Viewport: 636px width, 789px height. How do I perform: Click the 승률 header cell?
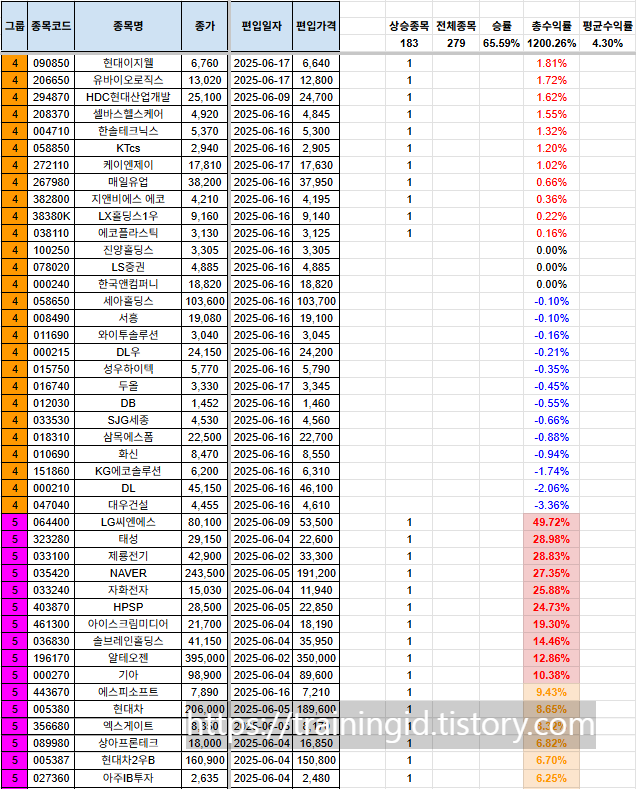click(x=501, y=26)
